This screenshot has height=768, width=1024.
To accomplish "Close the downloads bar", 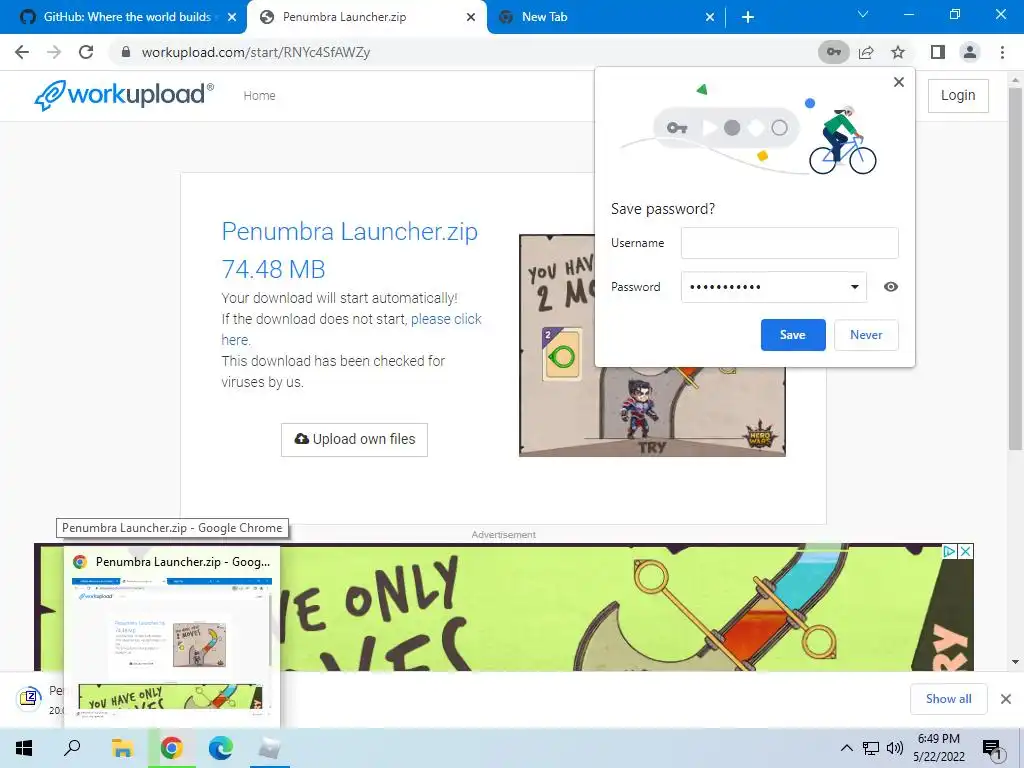I will click(x=1005, y=699).
